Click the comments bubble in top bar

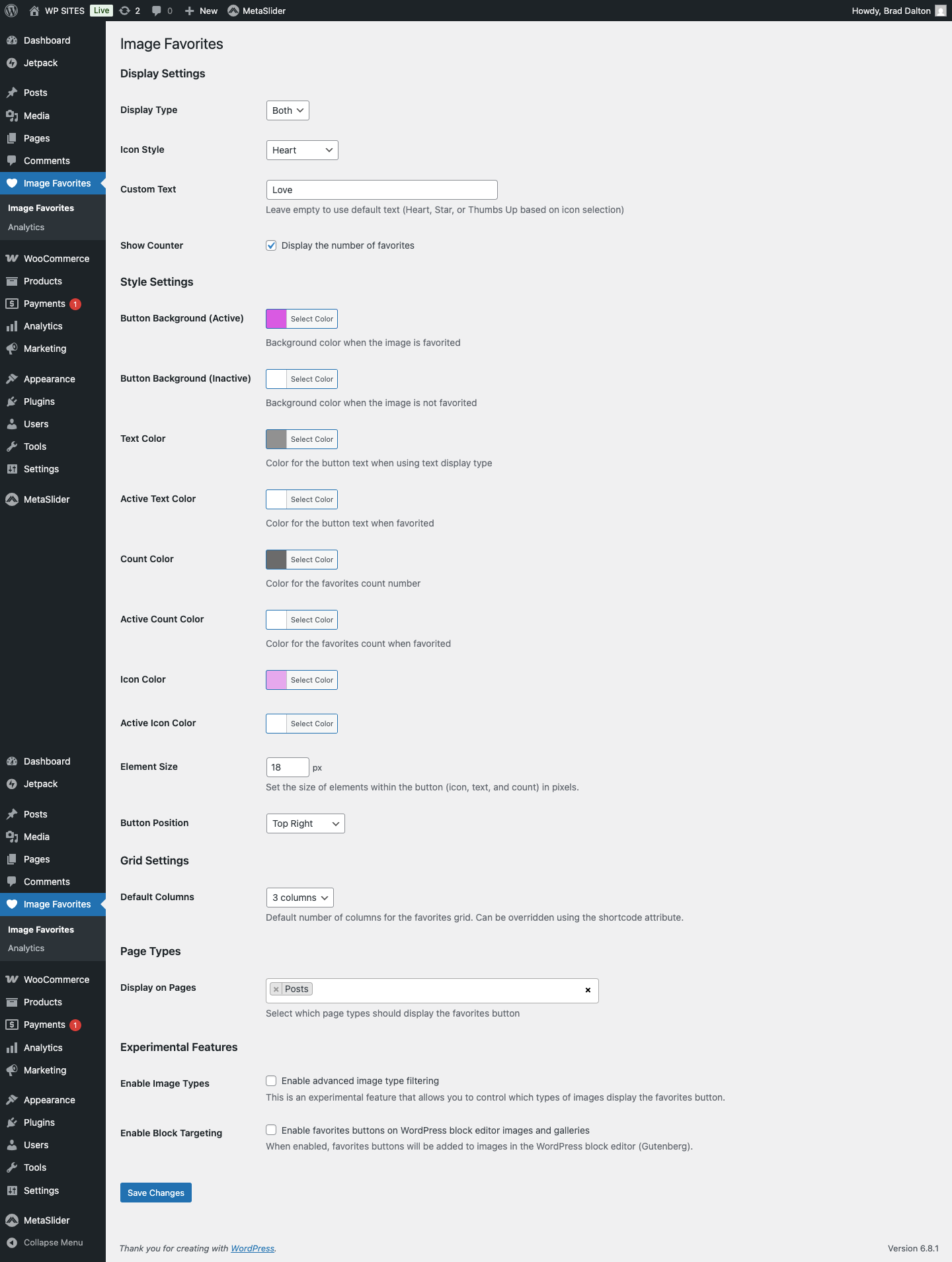pos(157,11)
